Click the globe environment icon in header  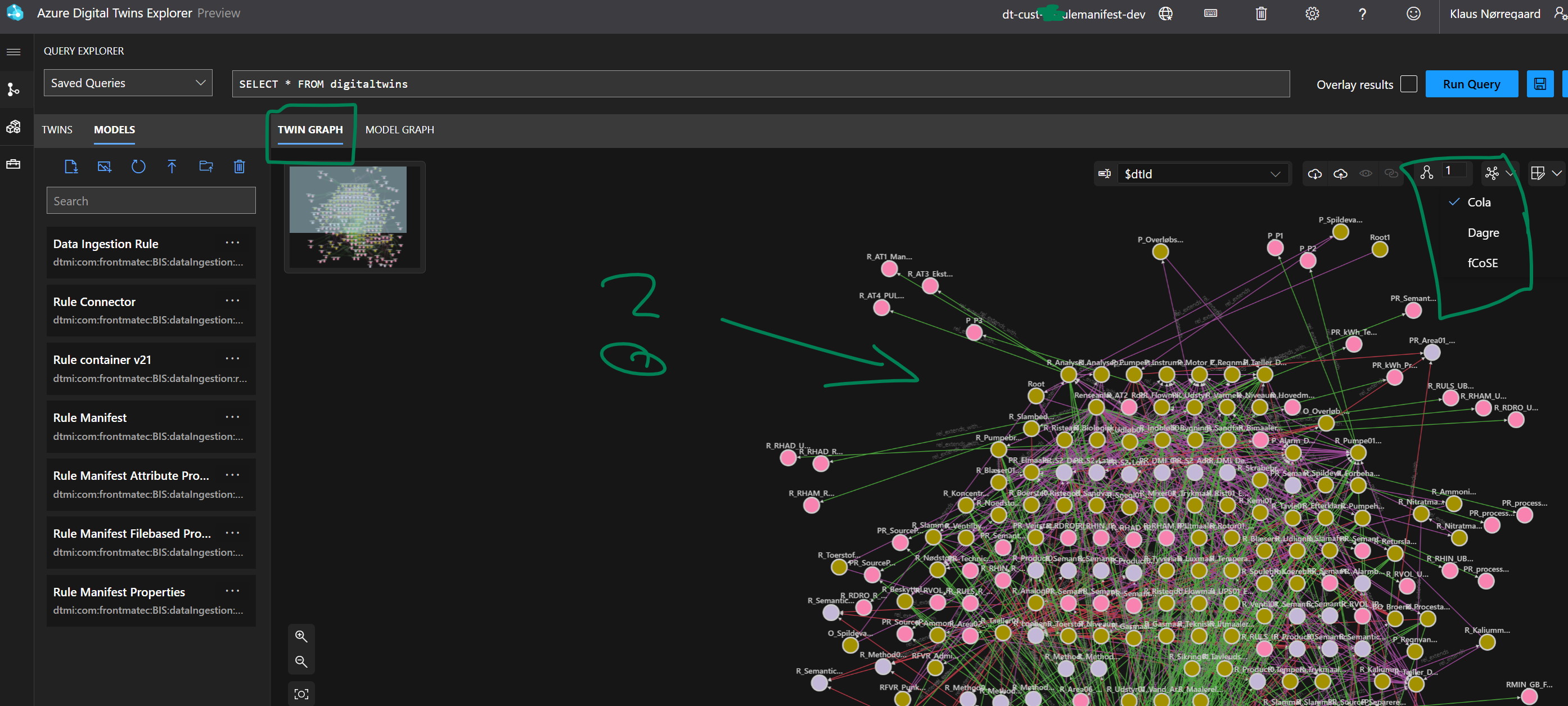[1165, 14]
